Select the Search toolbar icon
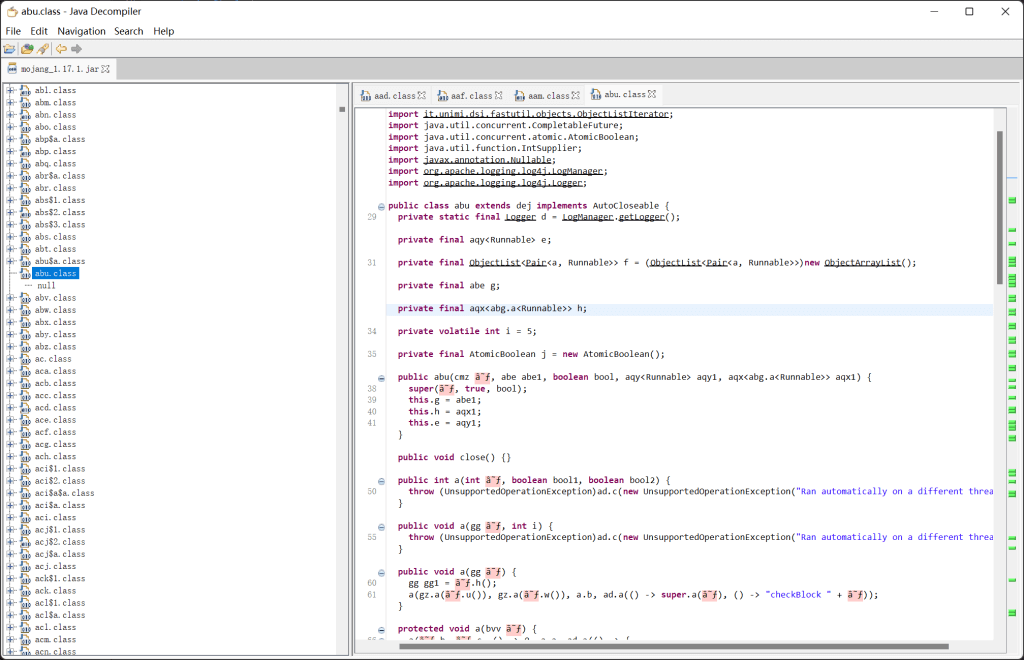The width and height of the screenshot is (1024, 660). [x=41, y=48]
